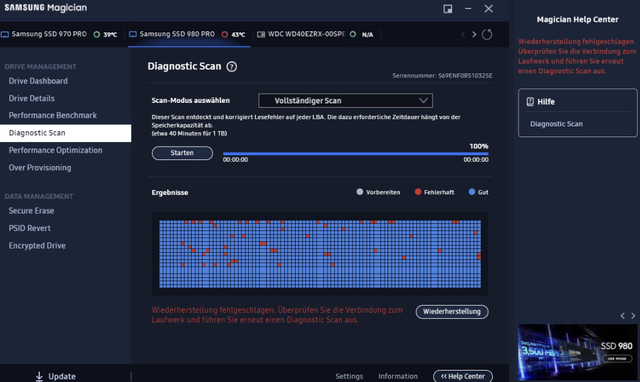Click the 43°C temperature reading
Viewport: 640px width, 382px height.
238,35
